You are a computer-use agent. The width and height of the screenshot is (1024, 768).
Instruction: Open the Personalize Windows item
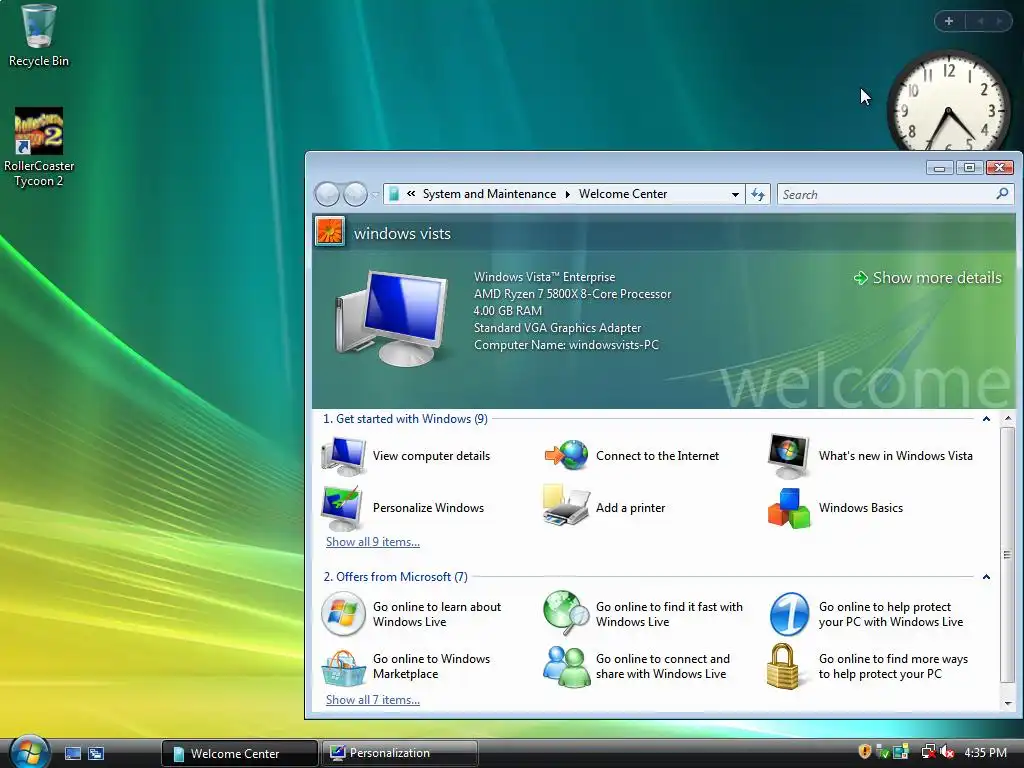404,508
